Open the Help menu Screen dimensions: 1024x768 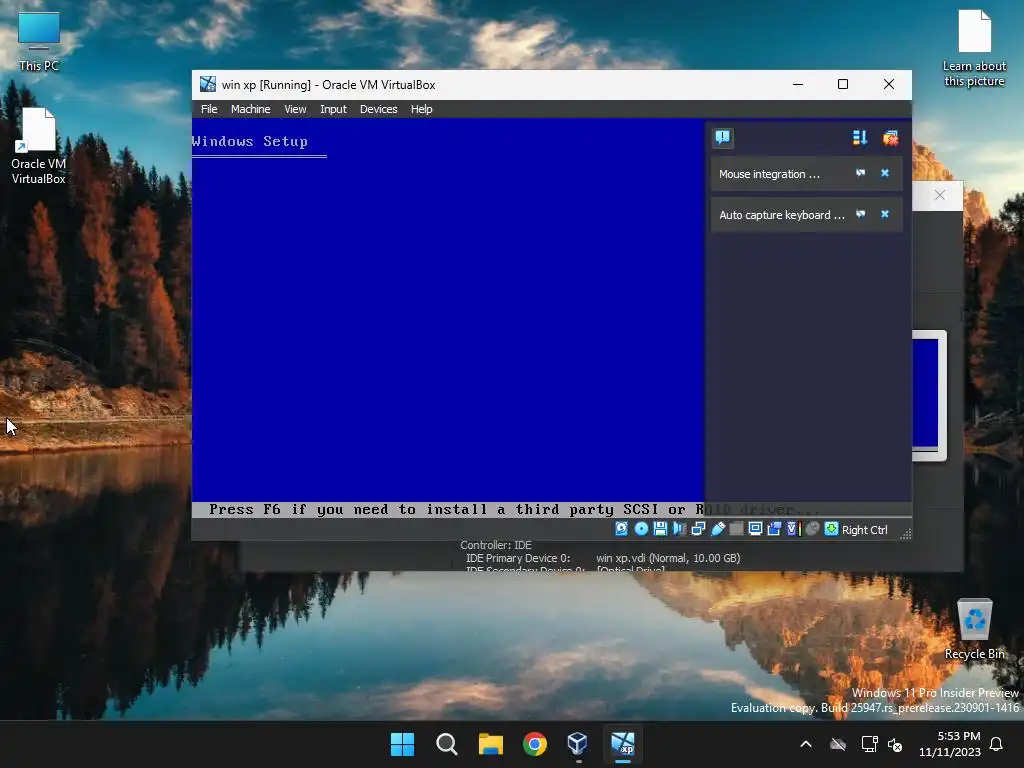[x=421, y=109]
